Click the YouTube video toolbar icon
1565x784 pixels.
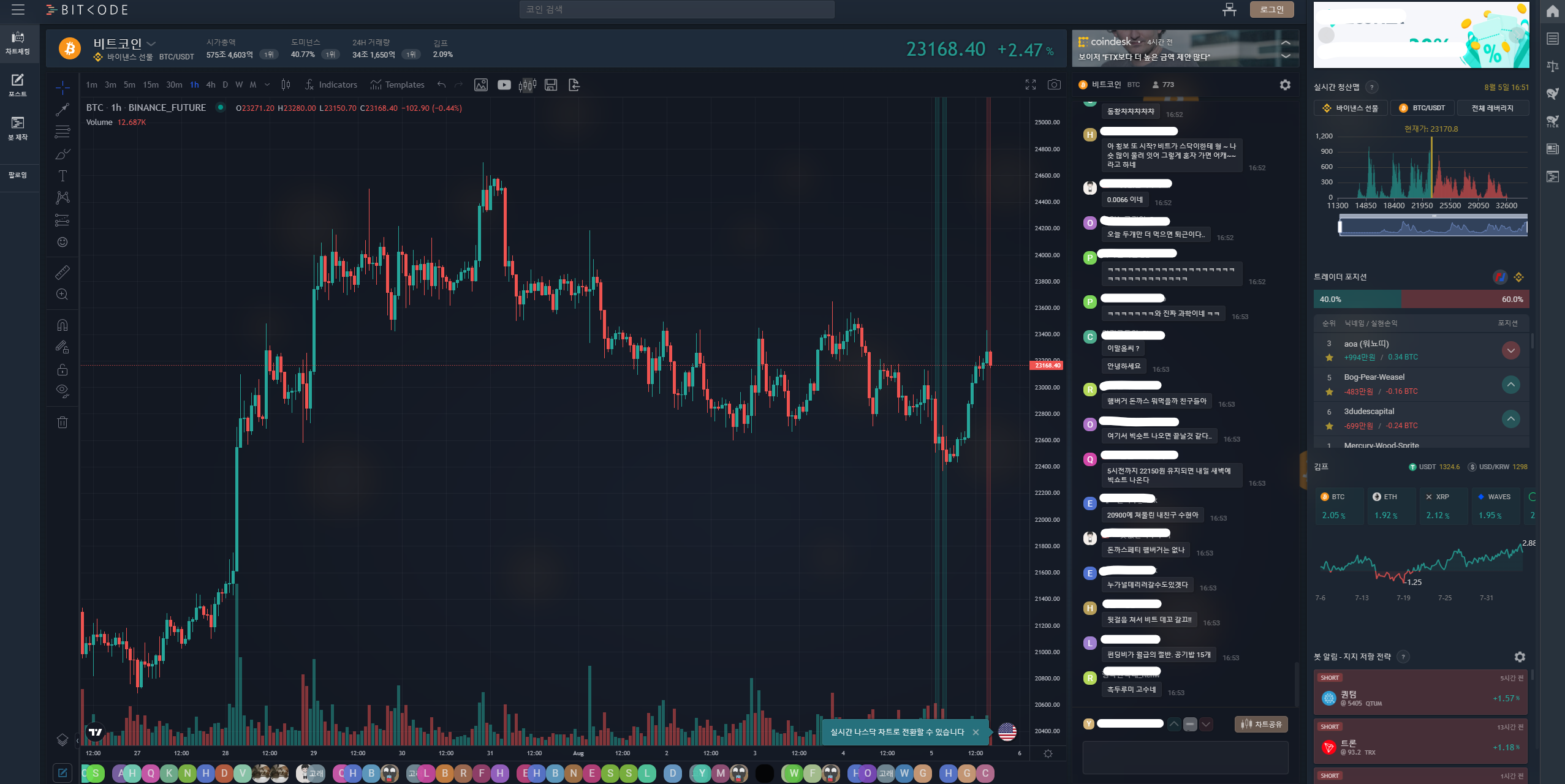coord(504,85)
